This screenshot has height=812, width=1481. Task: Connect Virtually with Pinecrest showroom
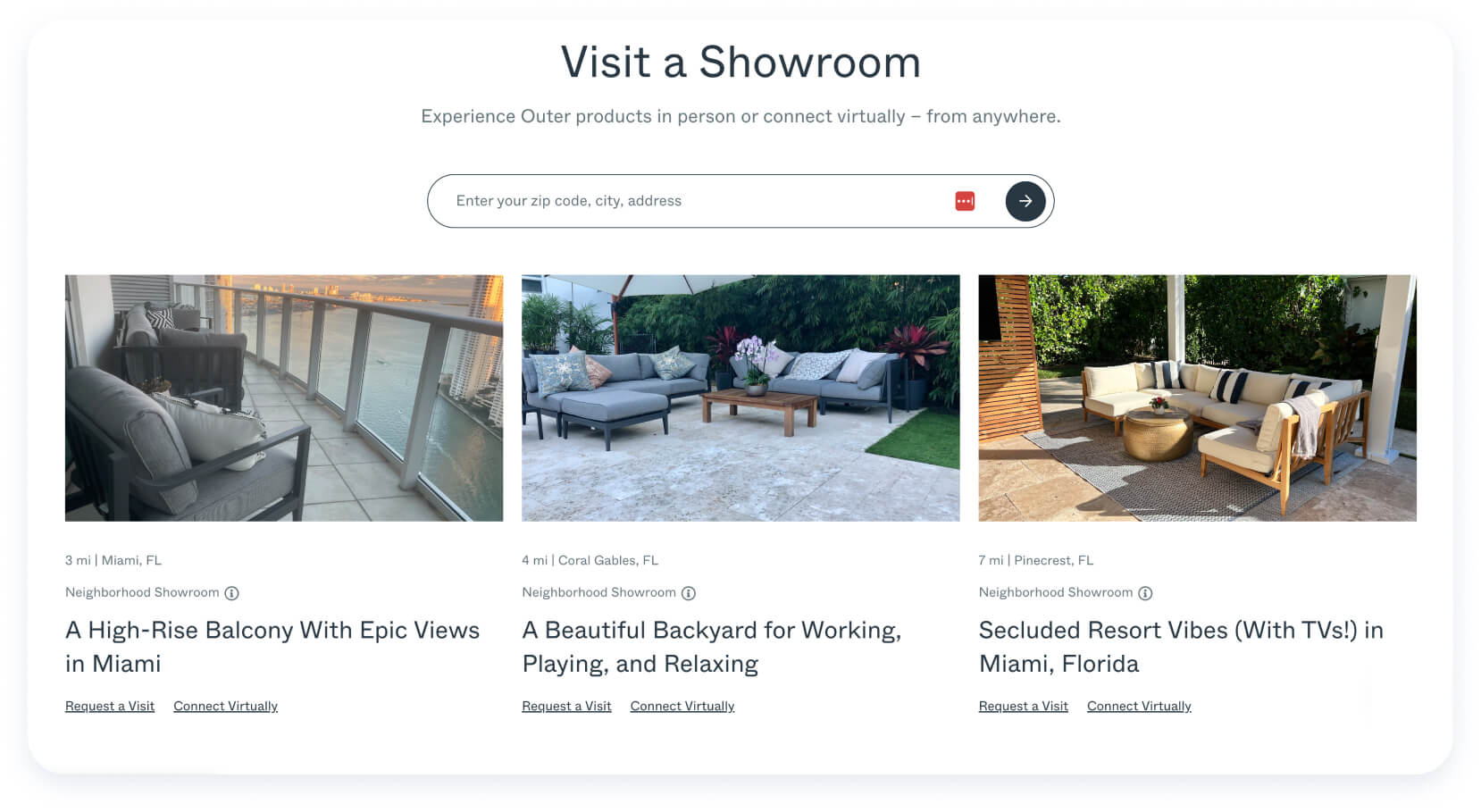pyautogui.click(x=1139, y=706)
